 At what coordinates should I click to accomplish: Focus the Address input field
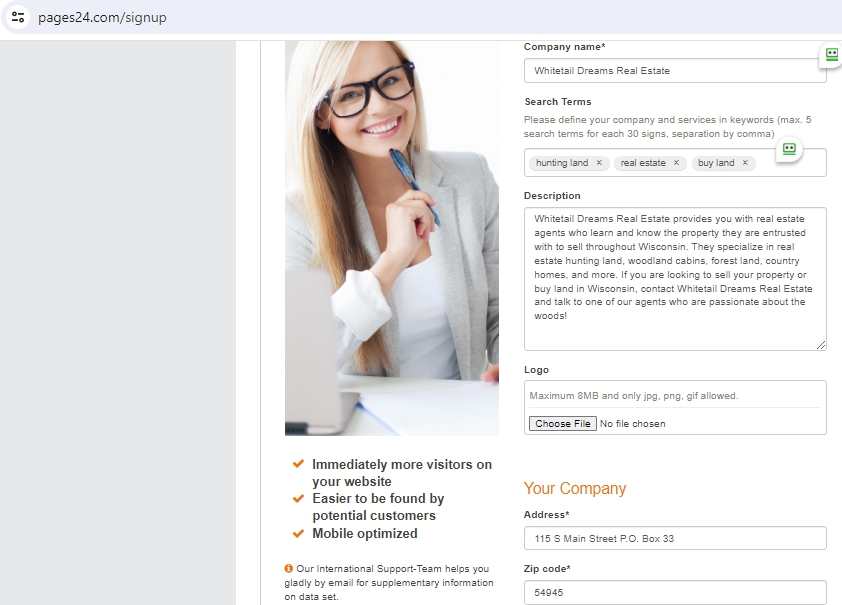click(674, 538)
